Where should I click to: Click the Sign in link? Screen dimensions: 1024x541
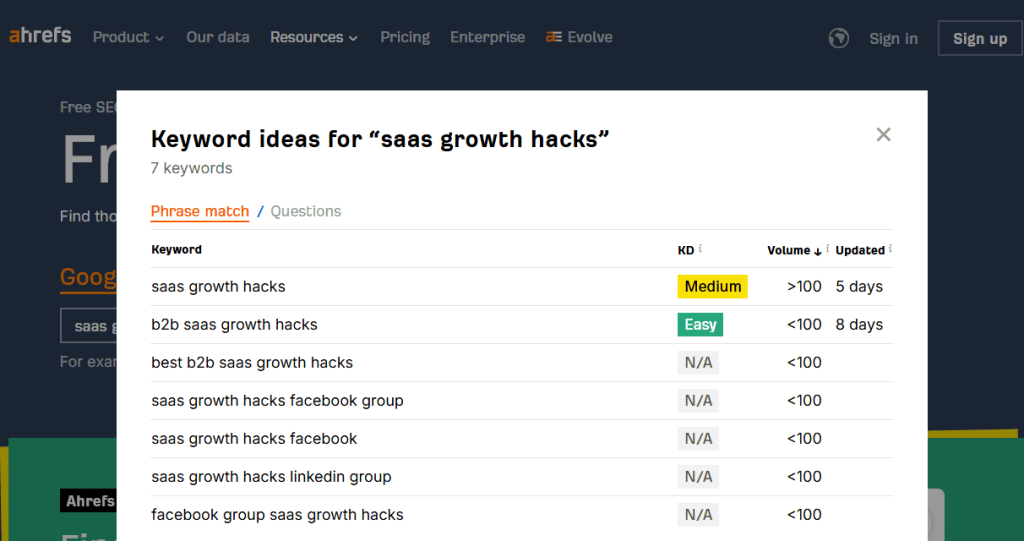tap(893, 38)
